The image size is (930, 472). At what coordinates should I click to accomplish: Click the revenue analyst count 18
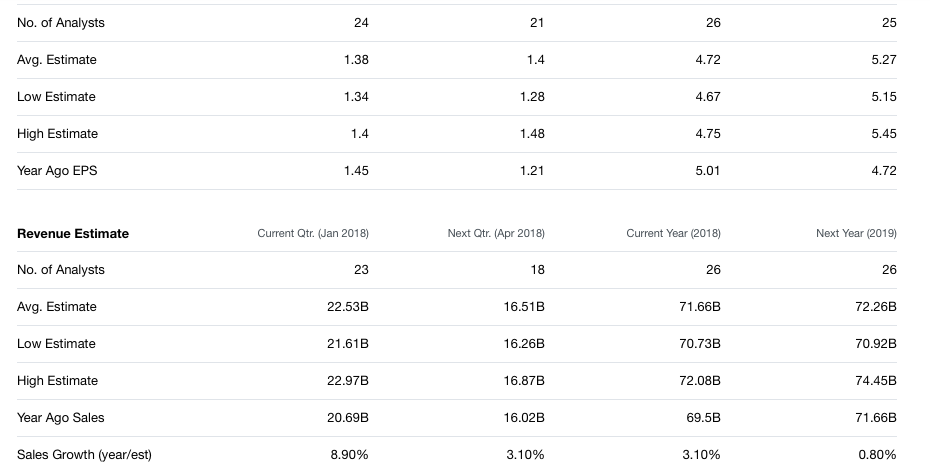[x=537, y=270]
